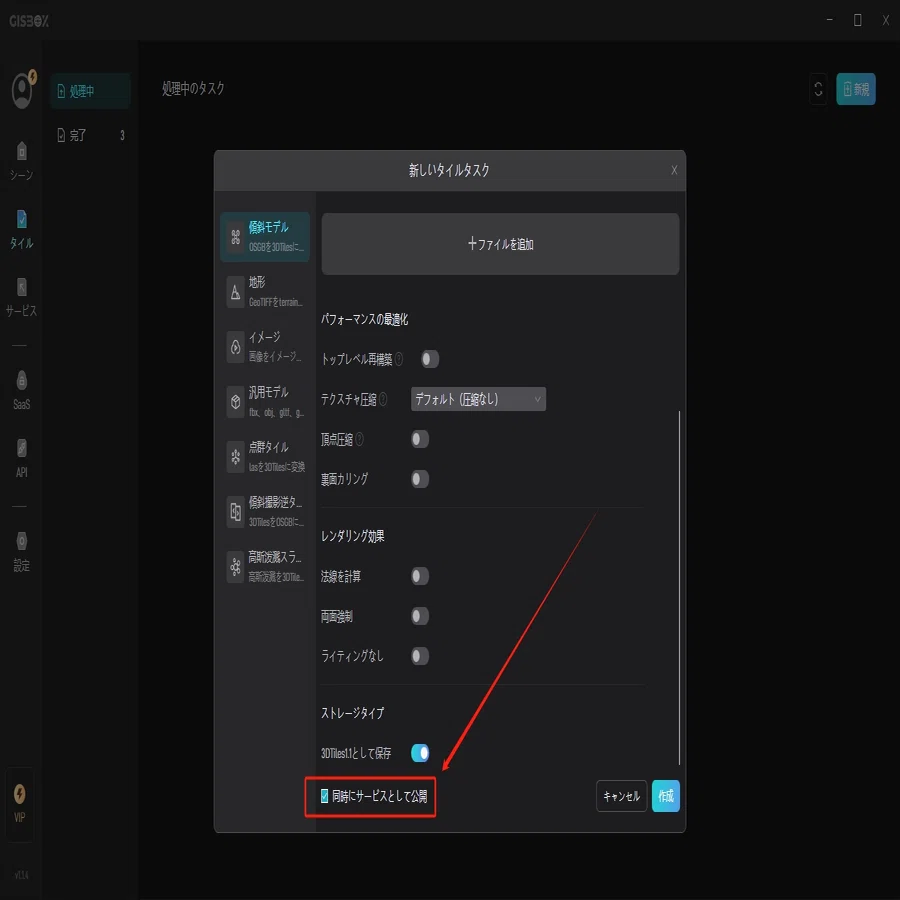Select 傾斜モデル task type
The height and width of the screenshot is (900, 900).
coord(265,236)
